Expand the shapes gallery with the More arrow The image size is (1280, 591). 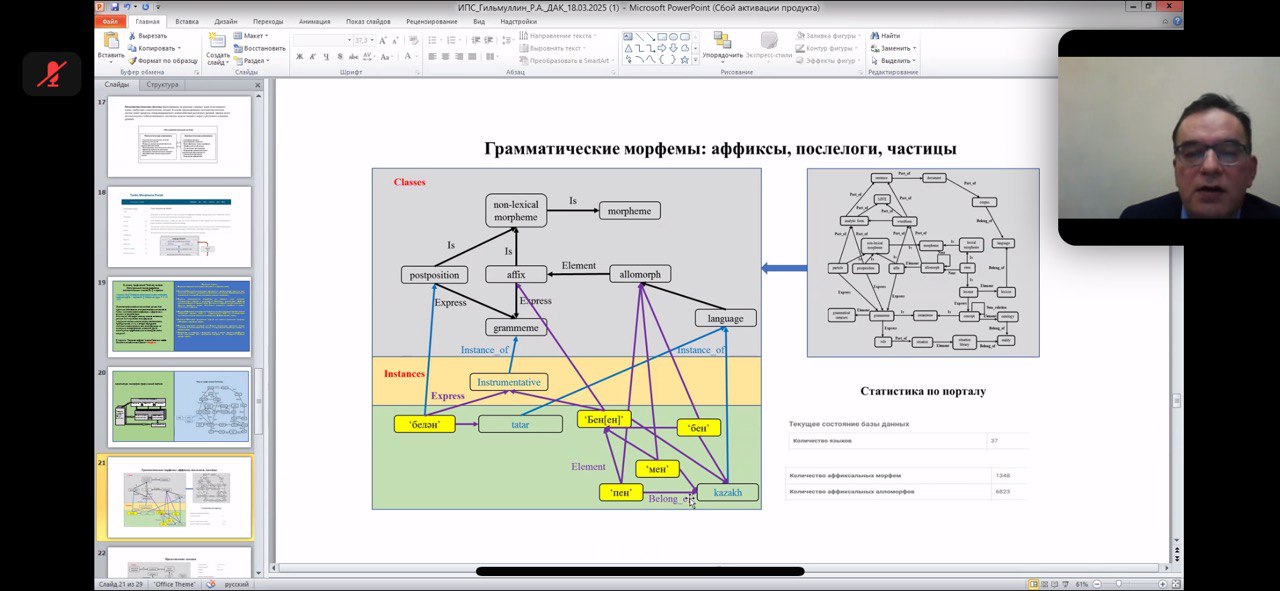click(696, 60)
